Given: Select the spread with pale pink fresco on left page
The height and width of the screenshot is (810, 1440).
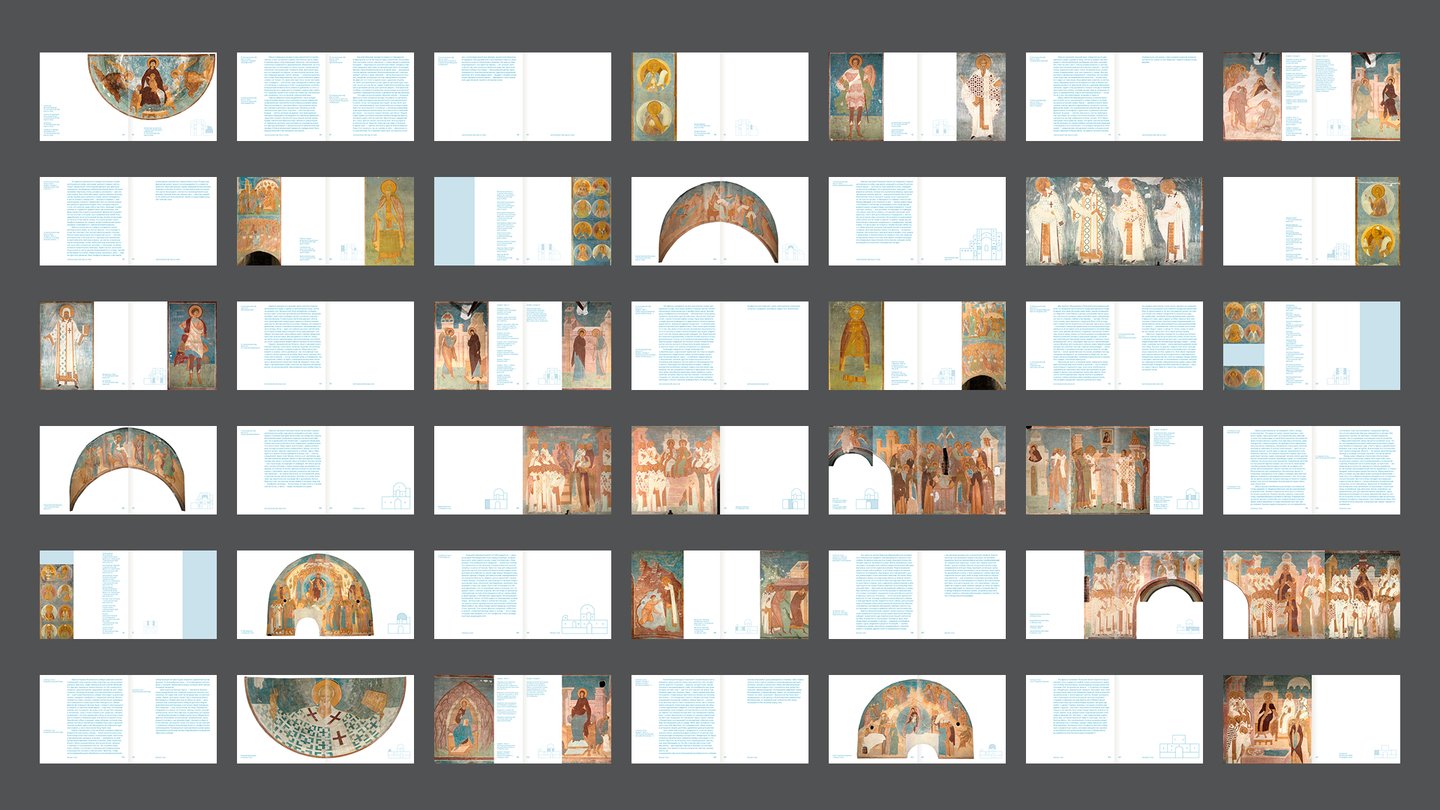Looking at the screenshot, I should point(1312,96).
